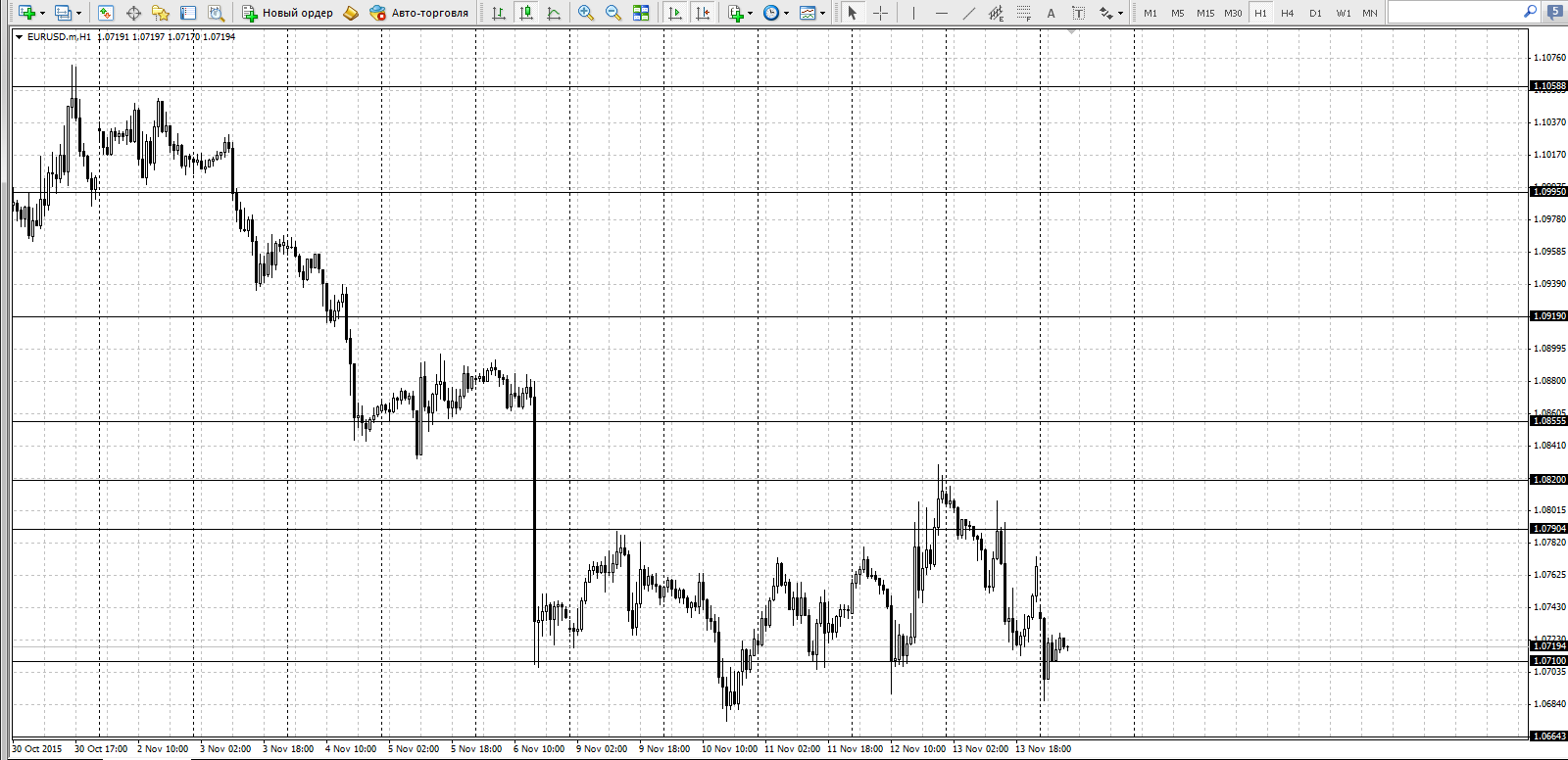Click the 1.09190 horizontal line price label
1568x760 pixels.
click(x=1549, y=316)
